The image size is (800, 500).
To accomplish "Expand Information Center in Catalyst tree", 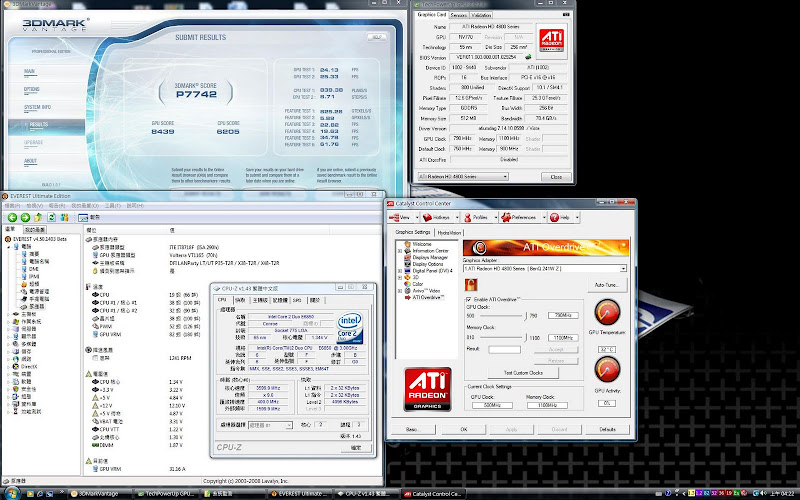I will [399, 251].
